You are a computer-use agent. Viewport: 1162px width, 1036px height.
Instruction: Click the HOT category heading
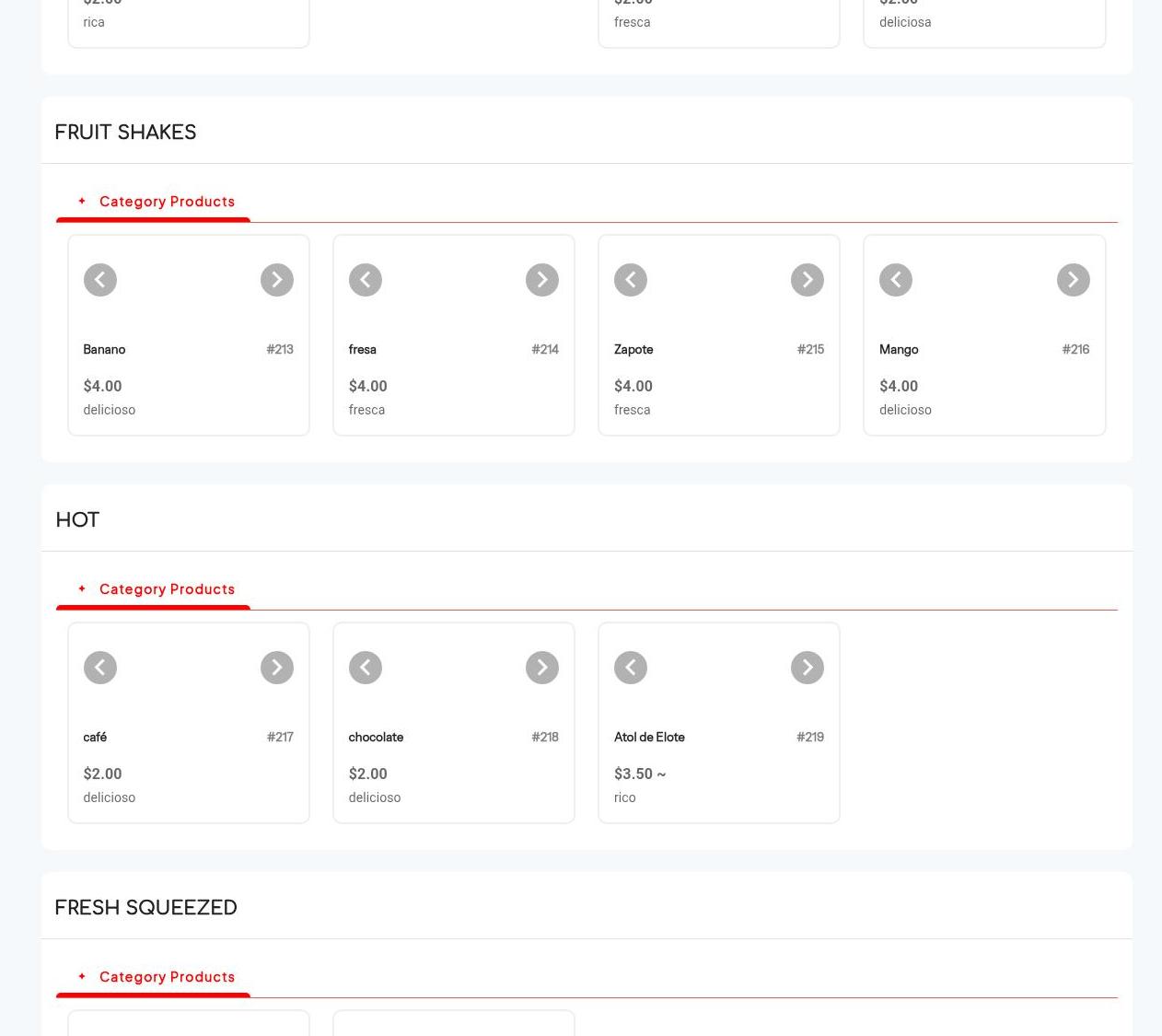pos(77,519)
